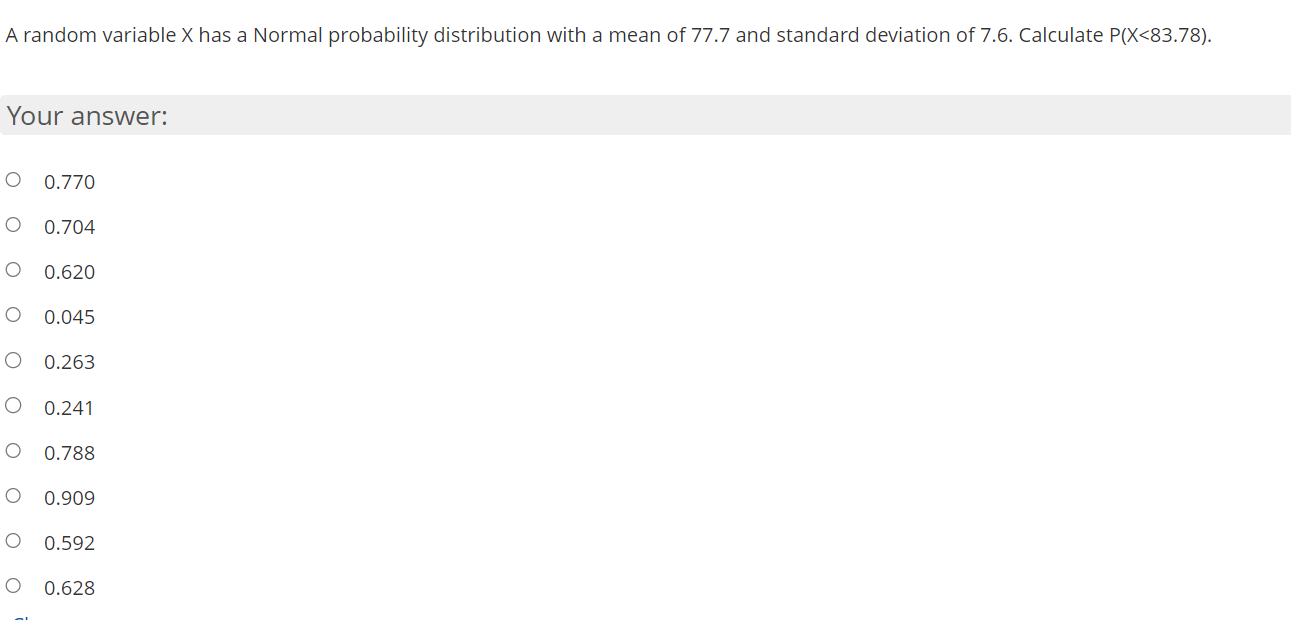Click the answer text 0.620
This screenshot has width=1291, height=620.
(x=69, y=272)
